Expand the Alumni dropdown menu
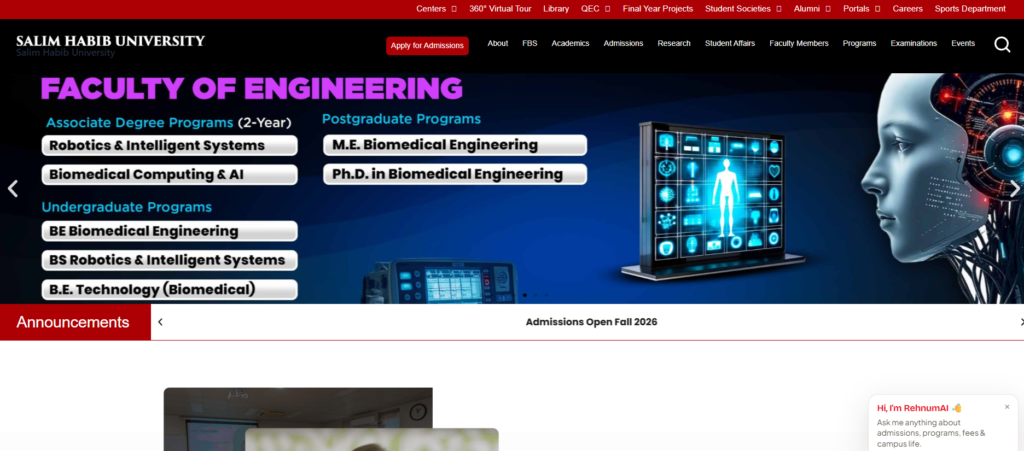 812,9
